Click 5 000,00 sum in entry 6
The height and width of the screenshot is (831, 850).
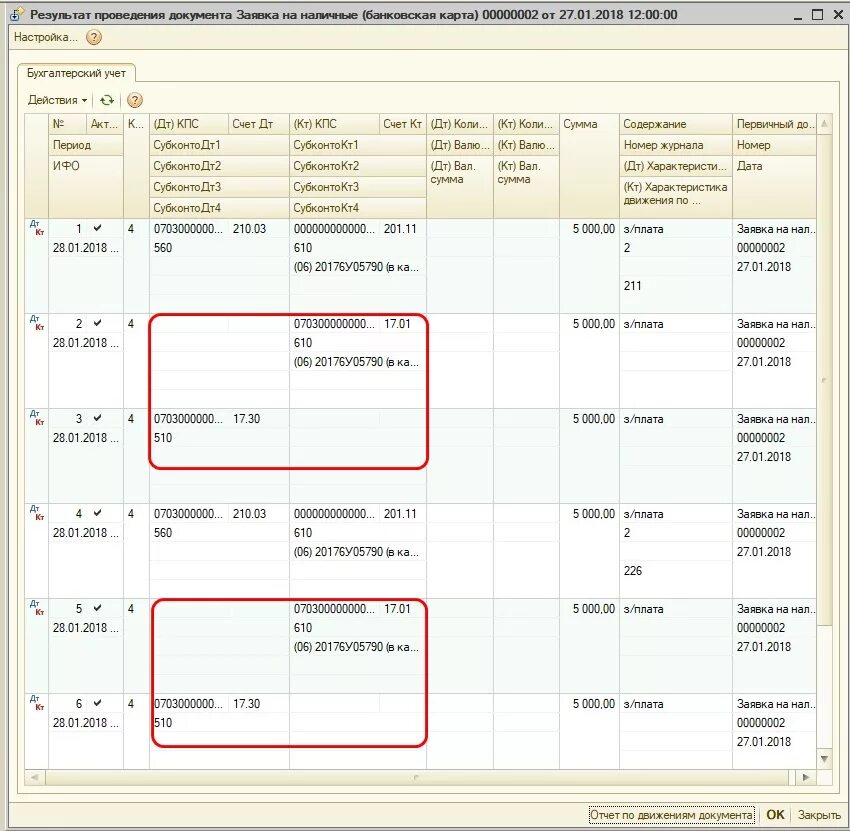click(x=594, y=704)
